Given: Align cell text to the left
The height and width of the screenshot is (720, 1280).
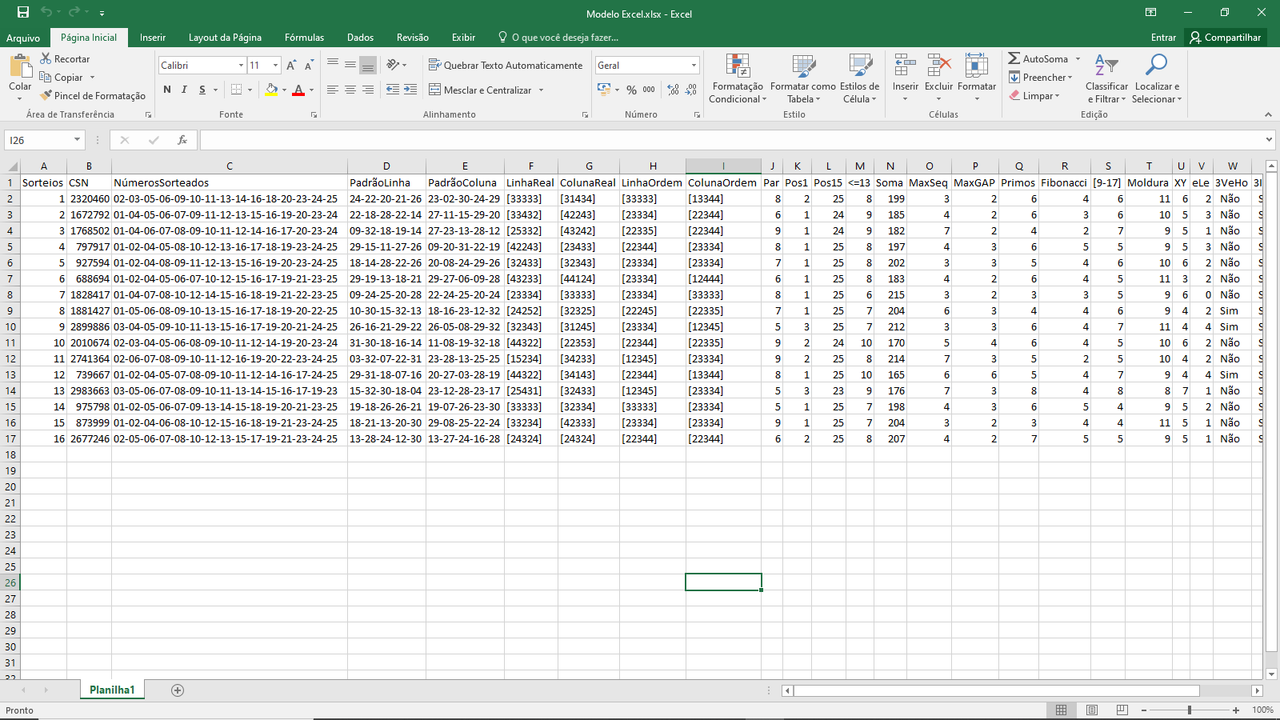Looking at the screenshot, I should coord(332,90).
